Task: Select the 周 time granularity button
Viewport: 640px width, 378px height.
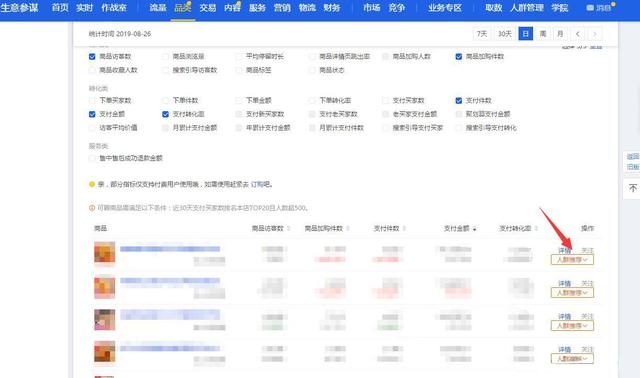Action: tap(543, 34)
